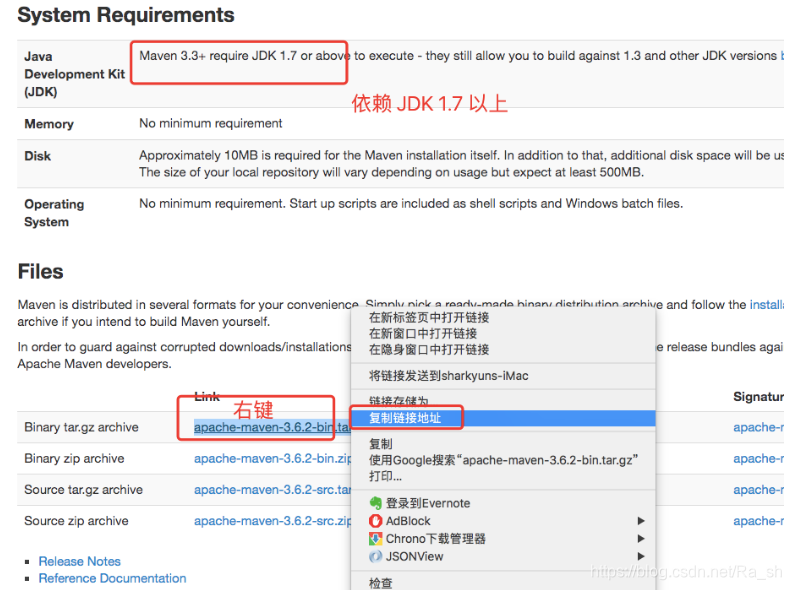Open signature link for Source tar.gz archive
Viewport: 791px width, 590px height.
[758, 490]
